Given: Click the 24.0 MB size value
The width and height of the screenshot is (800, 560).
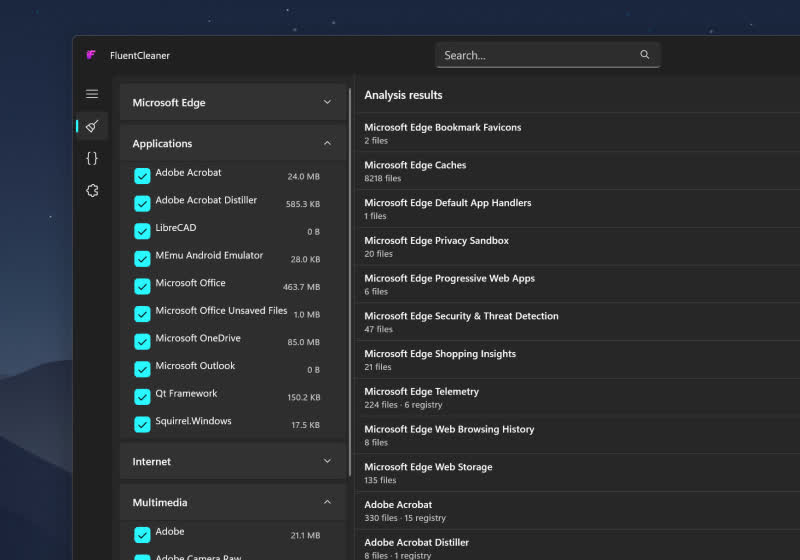Looking at the screenshot, I should pos(304,176).
